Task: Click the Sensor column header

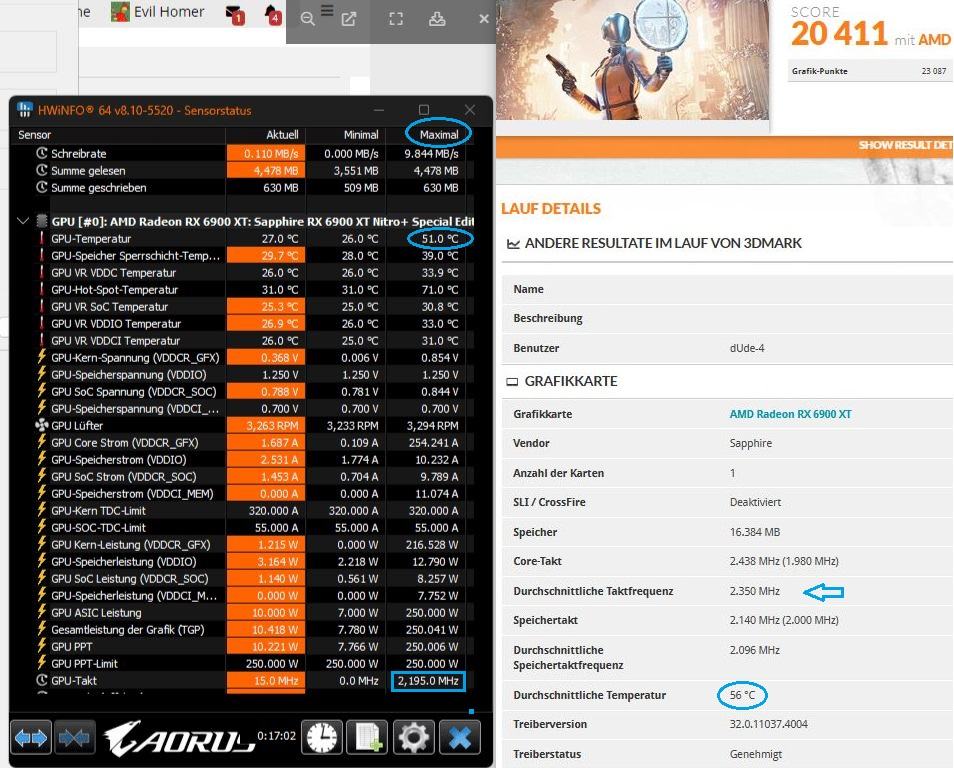Action: pyautogui.click(x=35, y=134)
